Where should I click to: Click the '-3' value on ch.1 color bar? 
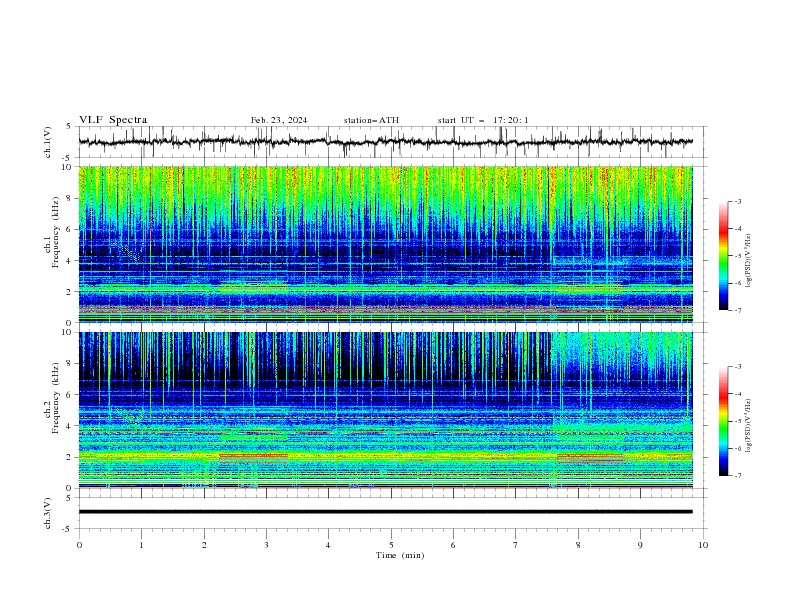click(x=737, y=201)
